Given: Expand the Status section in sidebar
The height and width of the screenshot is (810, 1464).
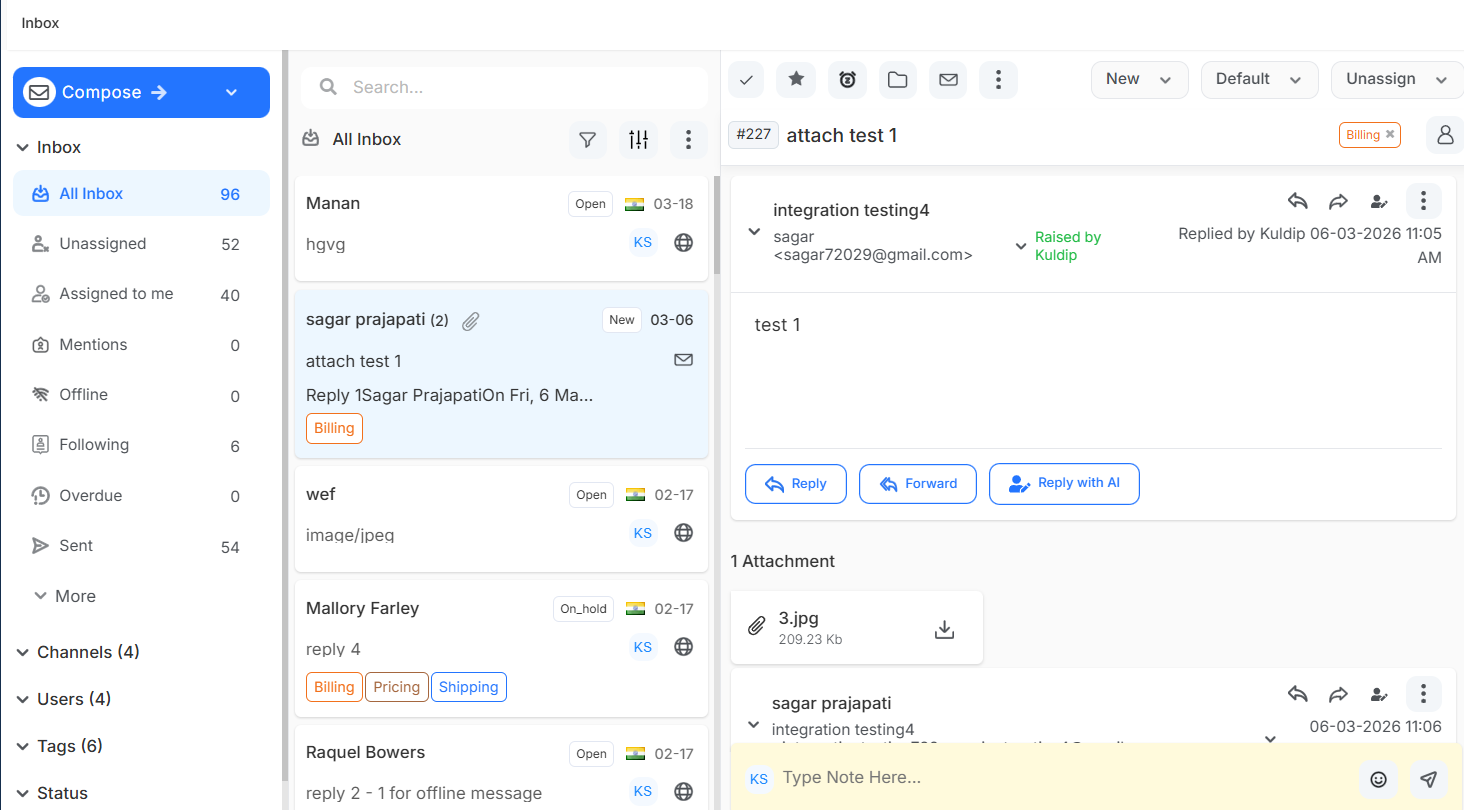Looking at the screenshot, I should 52,793.
